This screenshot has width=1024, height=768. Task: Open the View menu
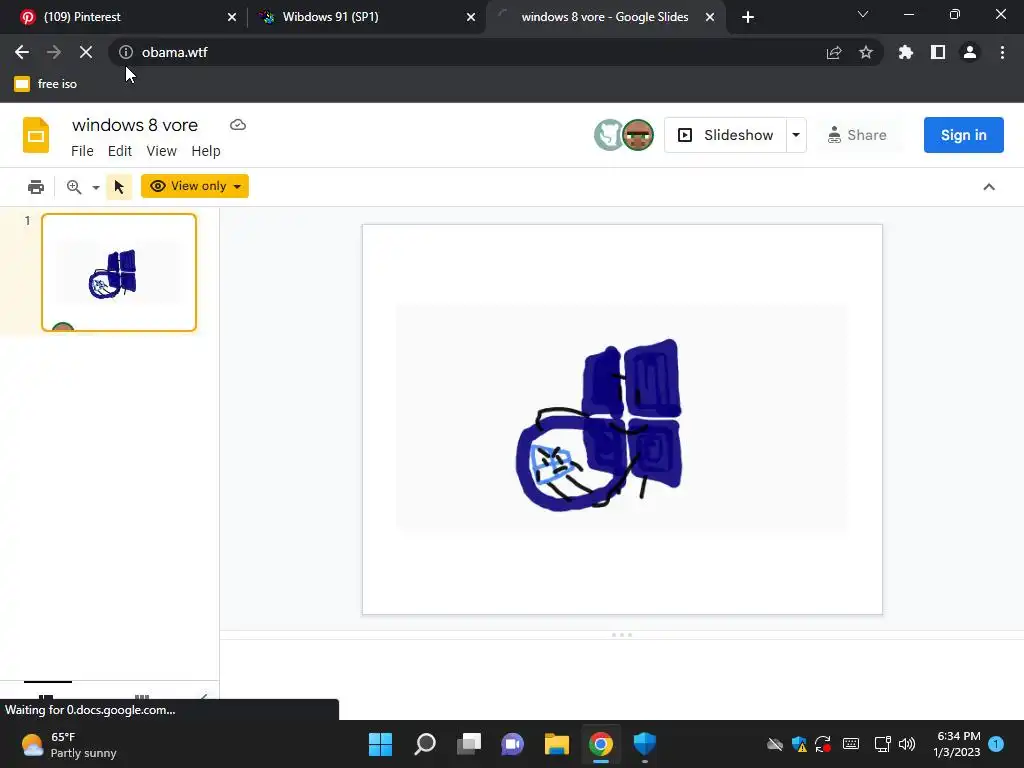pyautogui.click(x=161, y=151)
